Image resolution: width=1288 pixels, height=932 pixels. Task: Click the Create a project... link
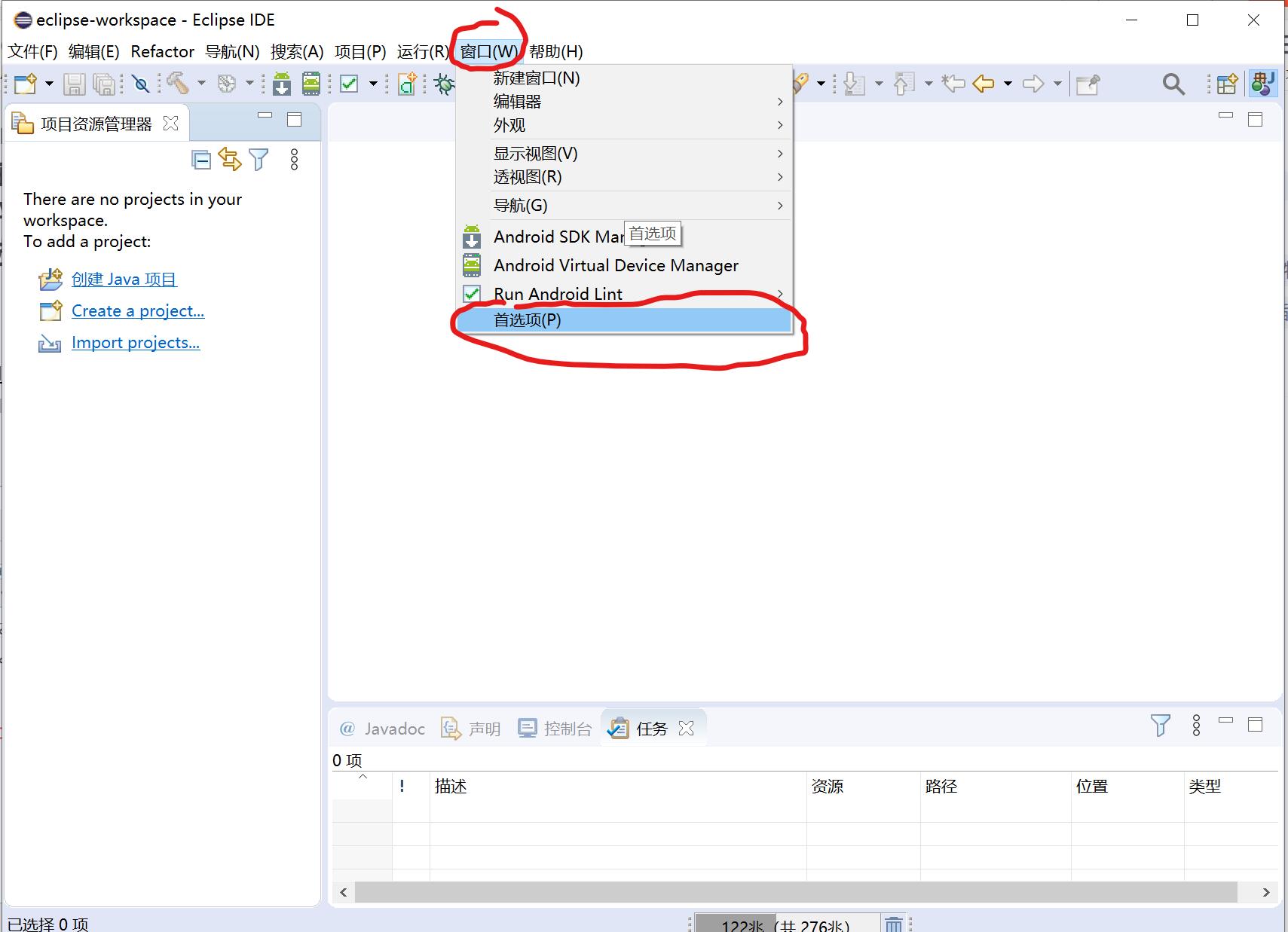[138, 311]
